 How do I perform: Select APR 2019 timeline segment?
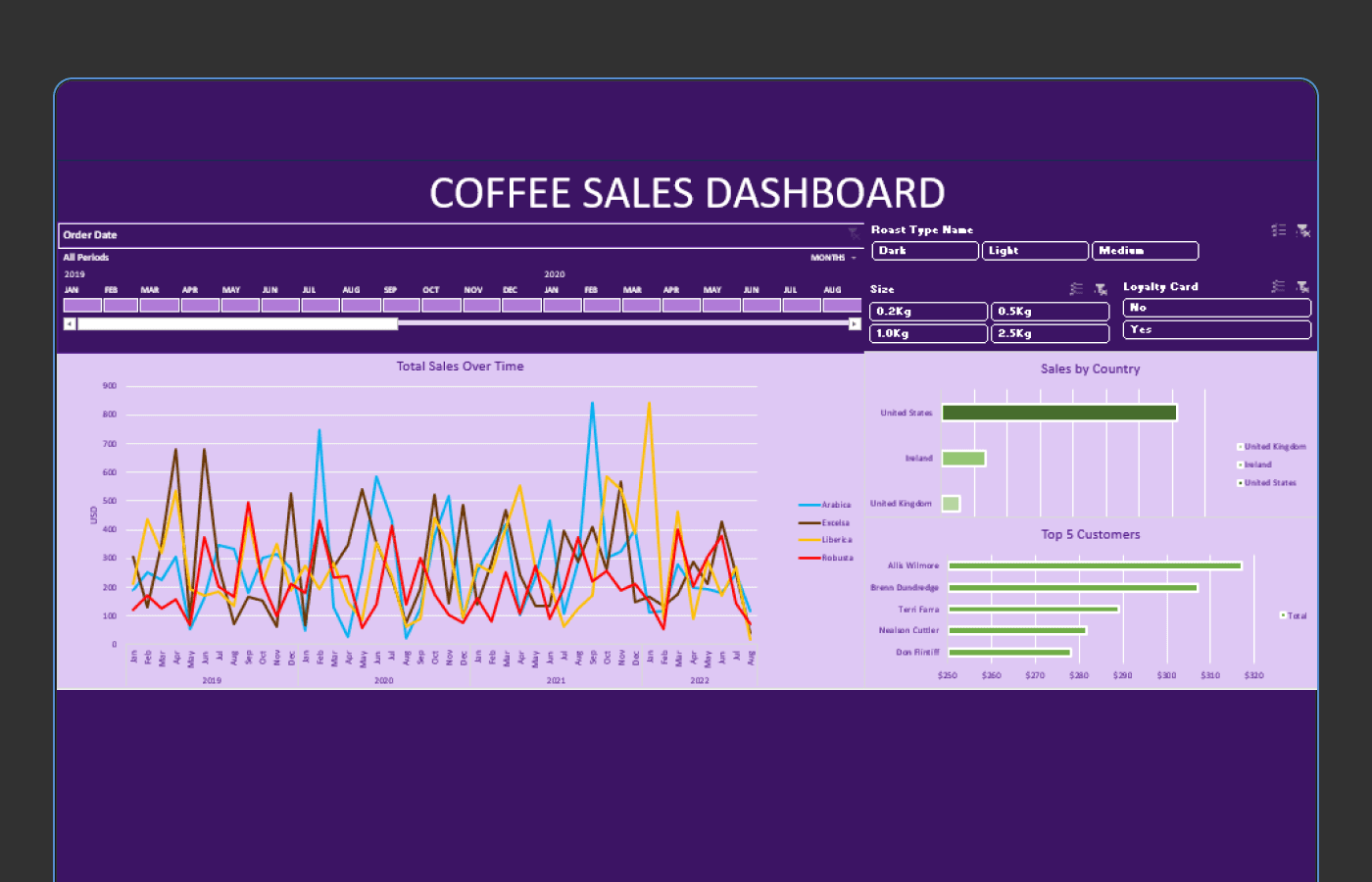click(200, 305)
